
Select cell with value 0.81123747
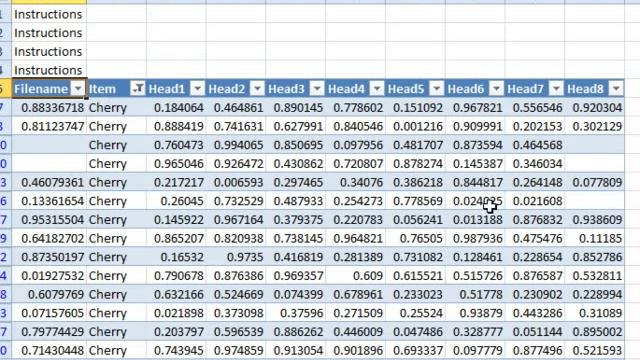(49, 126)
